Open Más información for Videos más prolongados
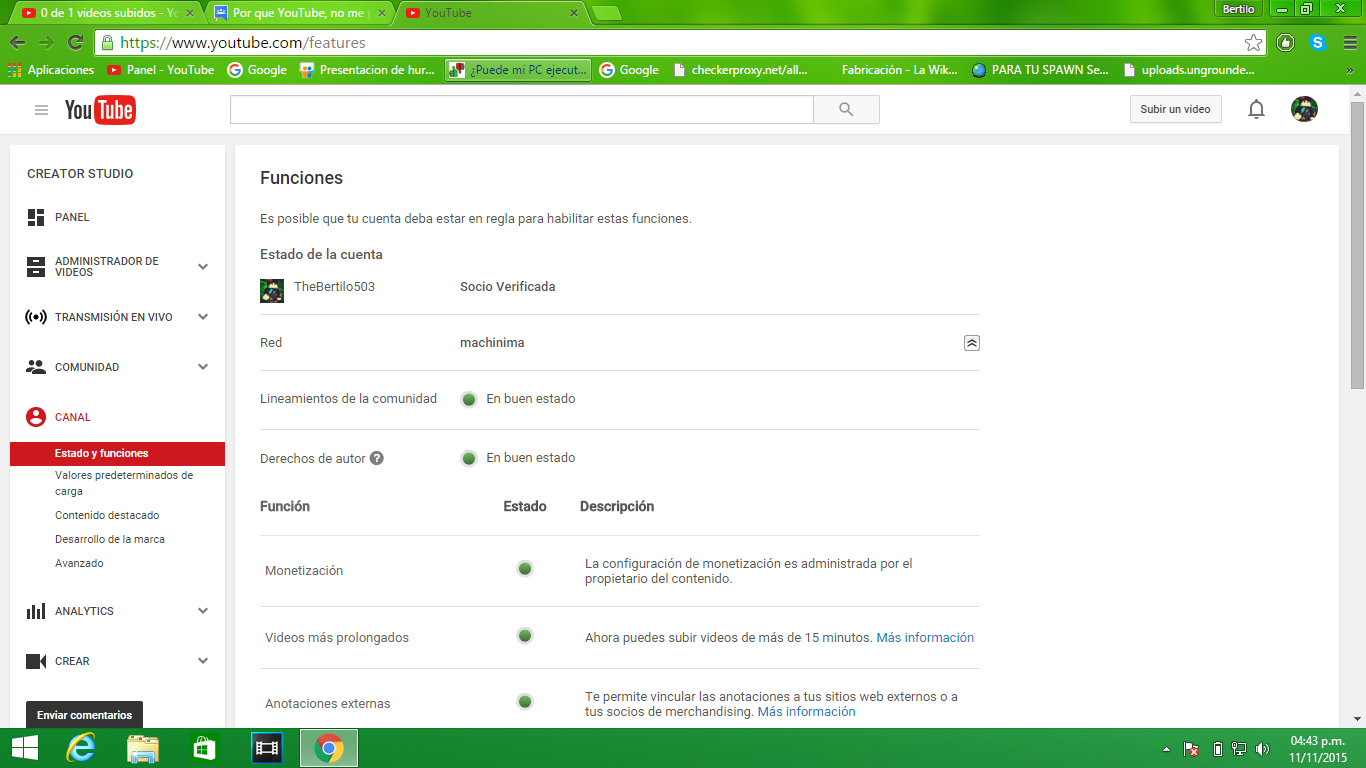 pyautogui.click(x=925, y=638)
